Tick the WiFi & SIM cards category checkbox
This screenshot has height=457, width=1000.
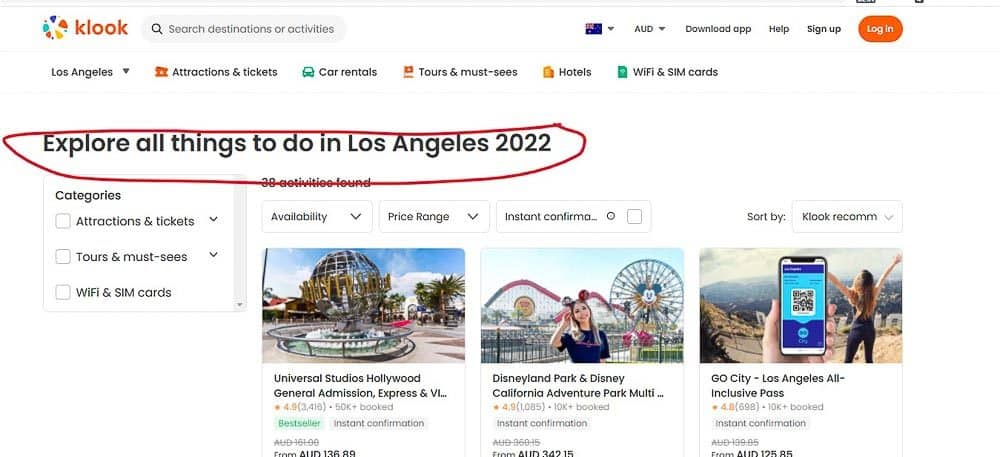62,293
